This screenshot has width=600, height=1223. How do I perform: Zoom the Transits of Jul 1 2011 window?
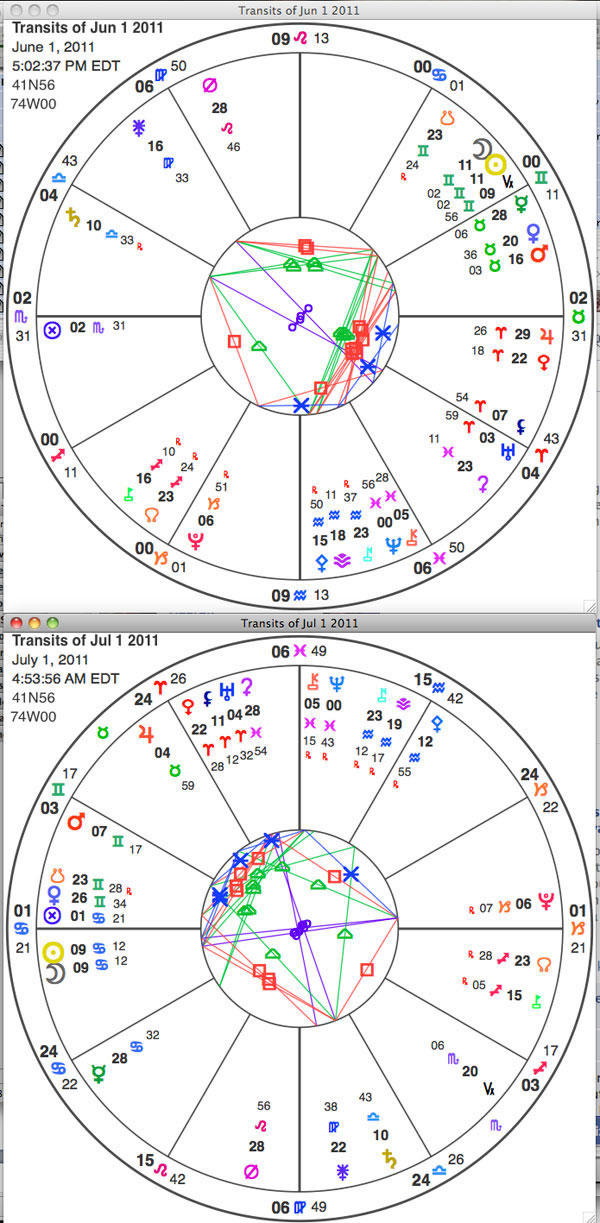point(53,623)
